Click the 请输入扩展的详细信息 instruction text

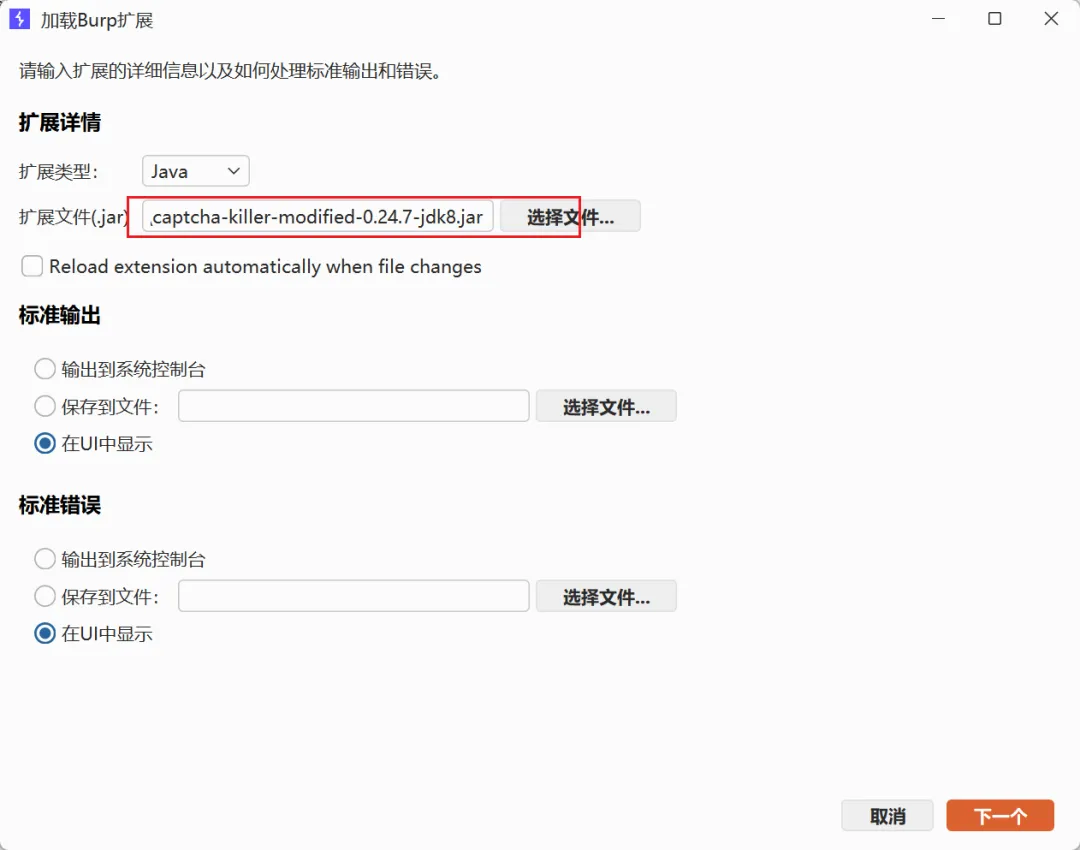230,71
